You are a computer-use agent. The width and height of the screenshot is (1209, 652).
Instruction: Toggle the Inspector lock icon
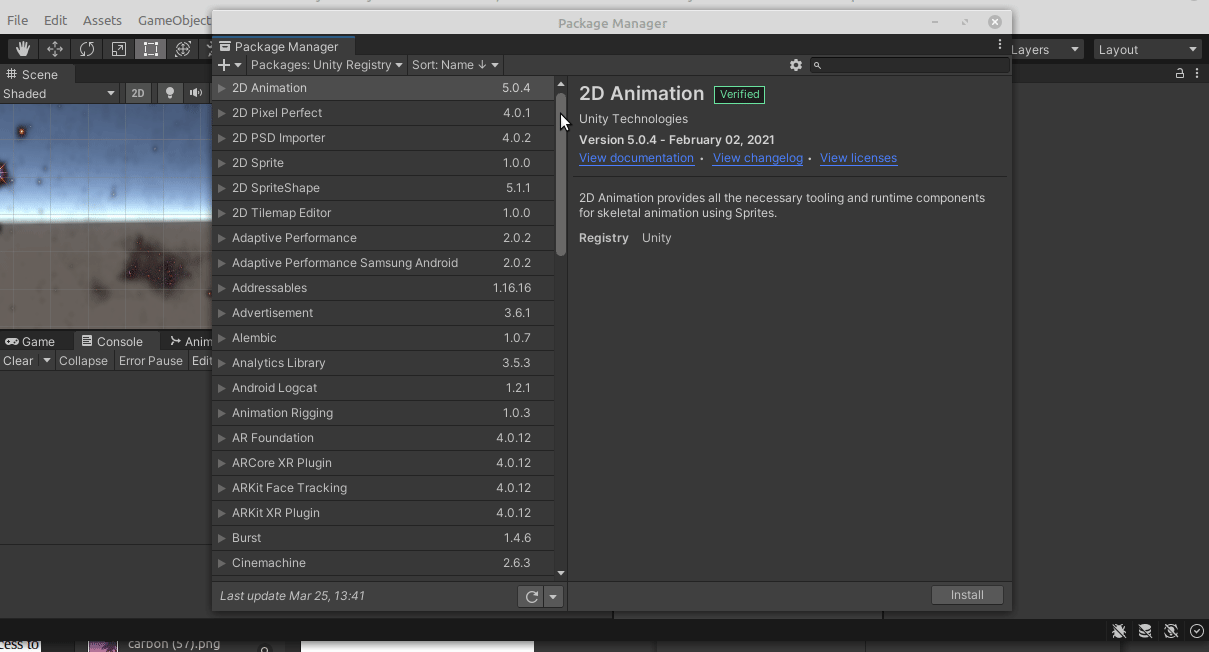(x=1180, y=73)
